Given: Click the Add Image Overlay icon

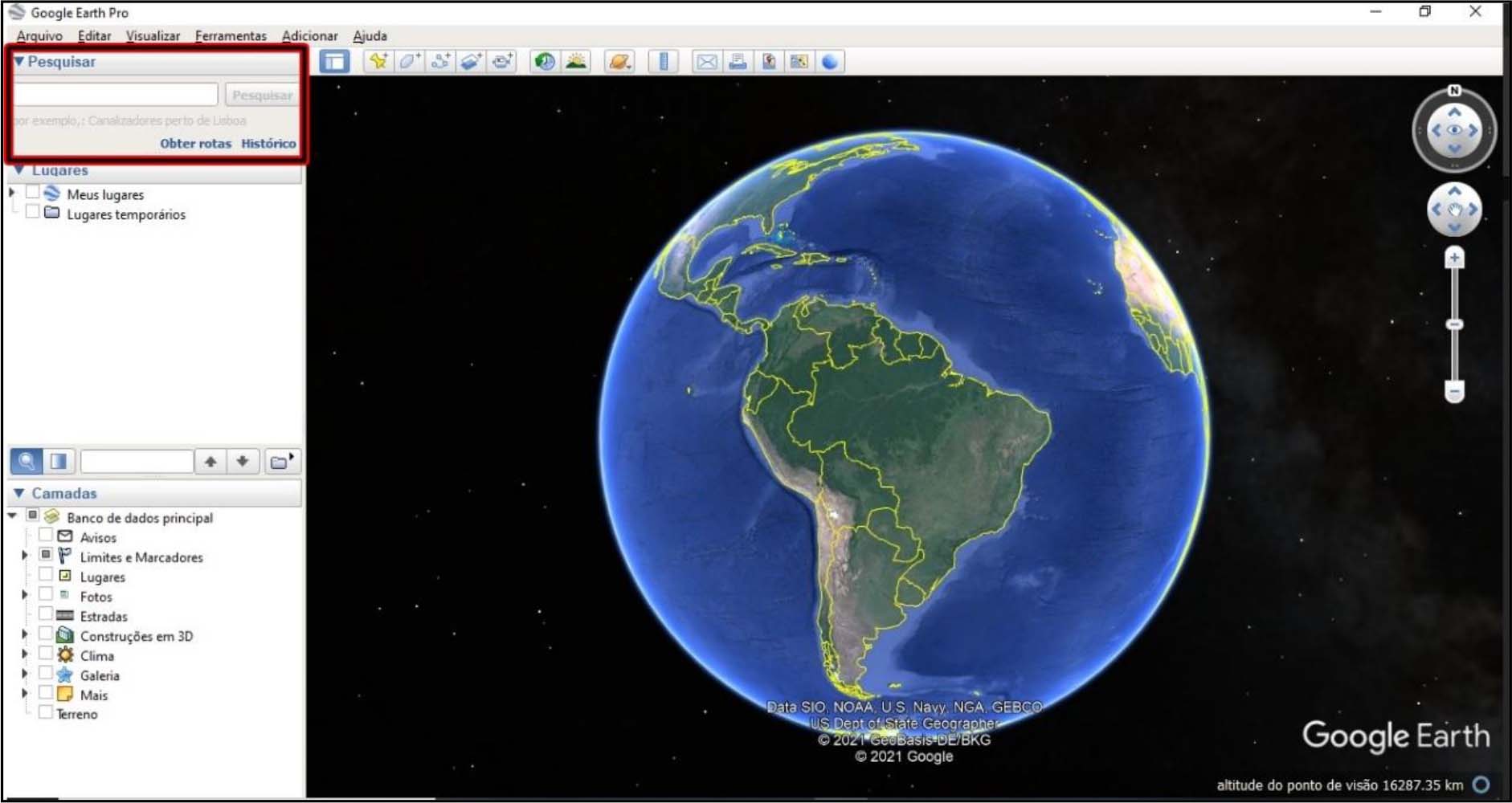Looking at the screenshot, I should click(472, 62).
